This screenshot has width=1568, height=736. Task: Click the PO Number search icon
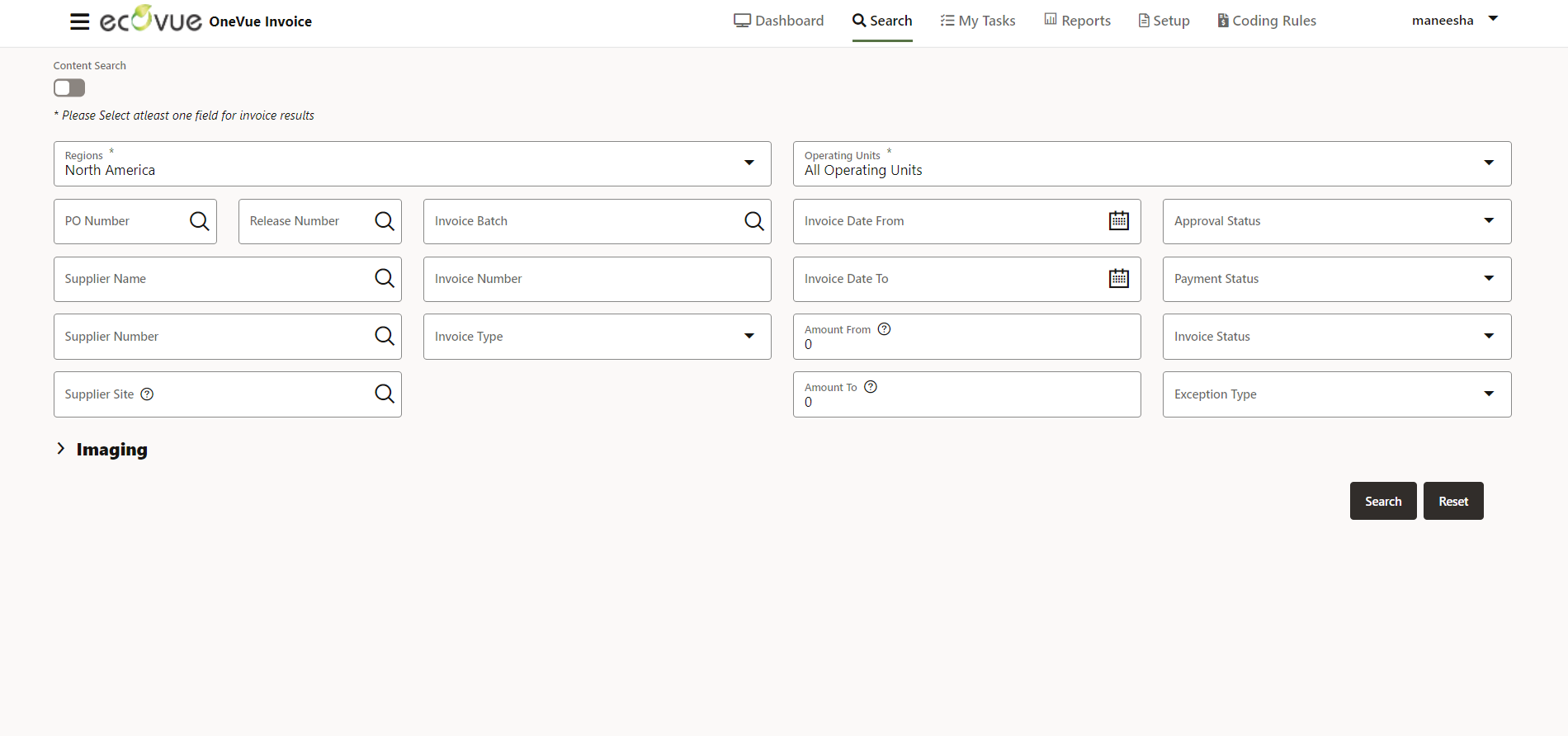199,221
